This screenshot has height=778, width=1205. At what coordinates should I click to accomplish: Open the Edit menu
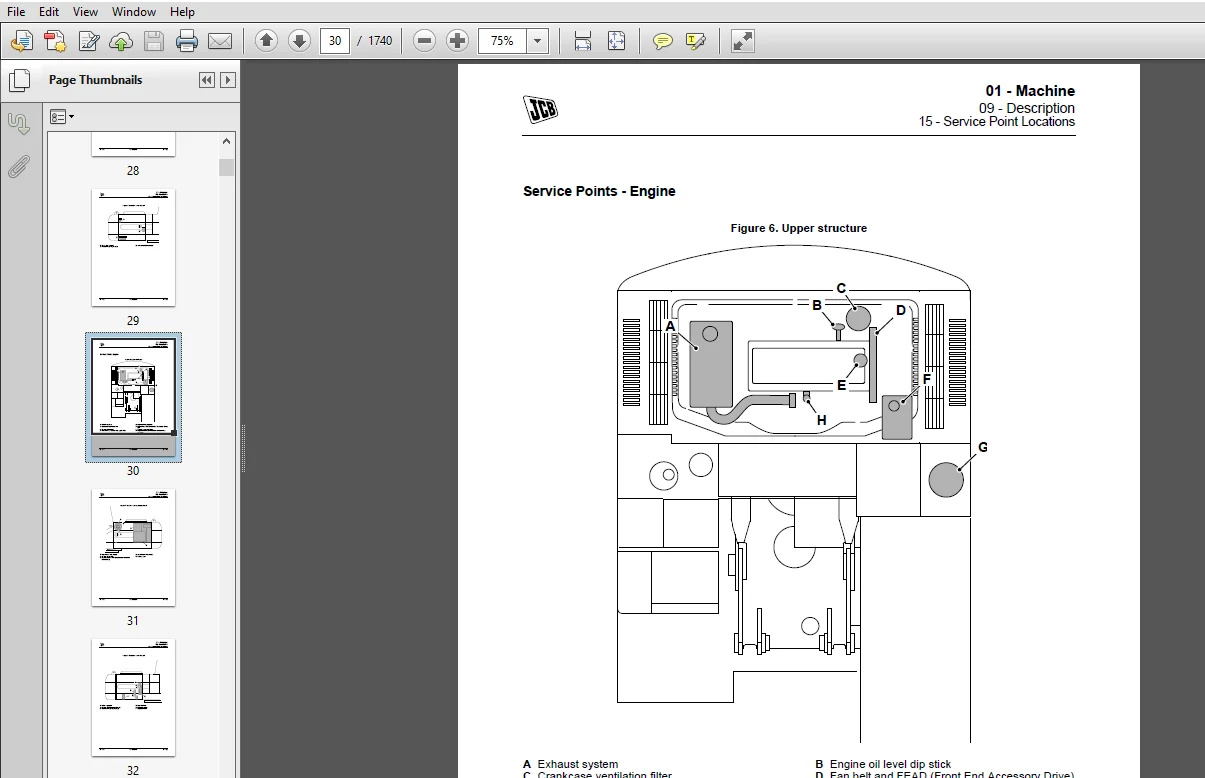(x=49, y=12)
